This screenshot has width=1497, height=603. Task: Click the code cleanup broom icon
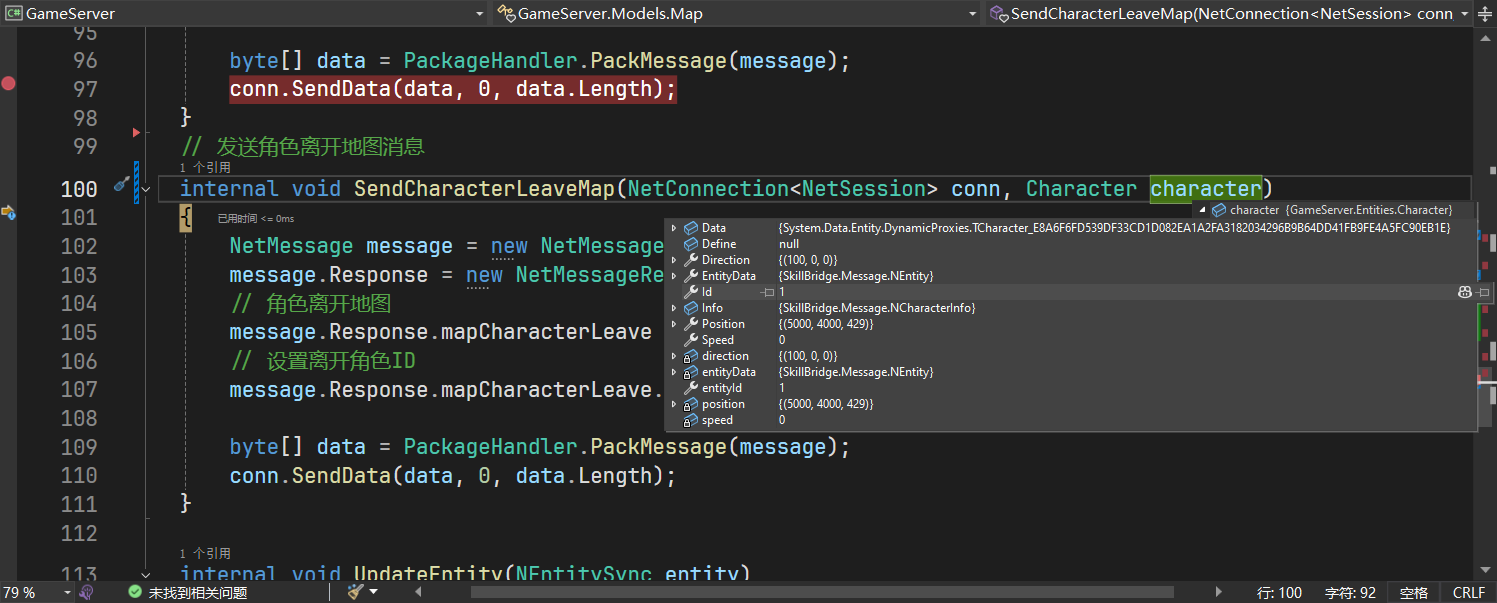coord(355,592)
